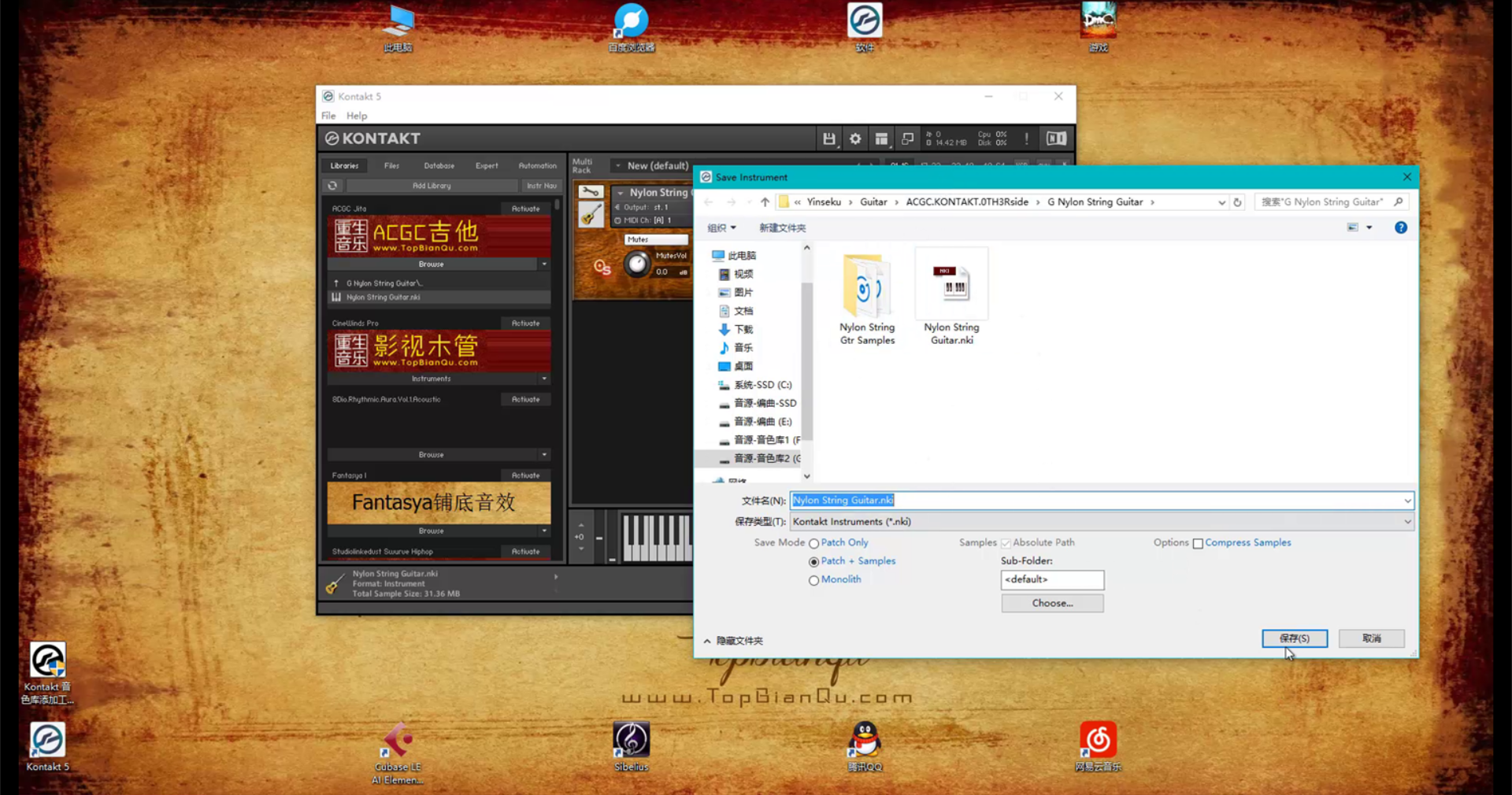Collapse folders with 隐藏文件夹
1512x795 pixels.
click(733, 641)
